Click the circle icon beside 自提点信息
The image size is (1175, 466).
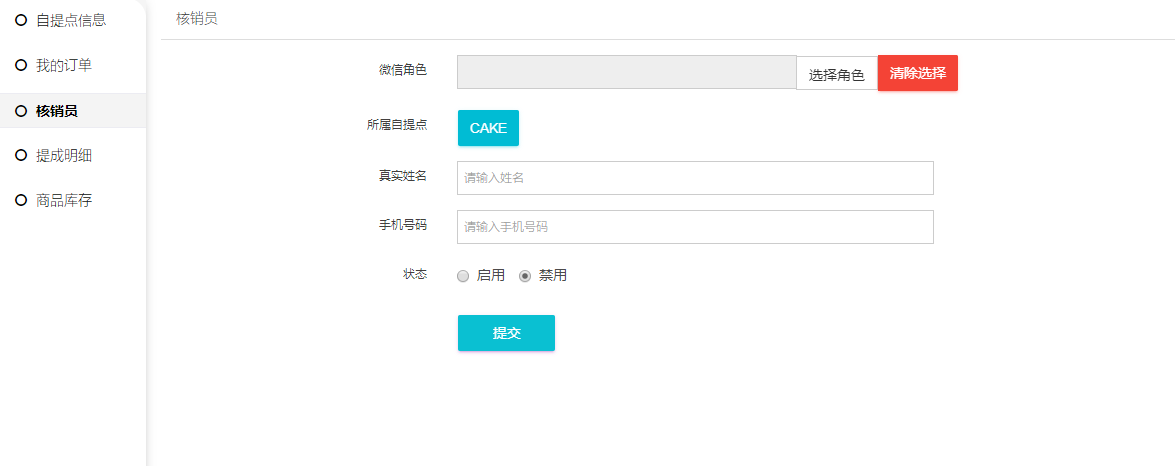pos(21,20)
